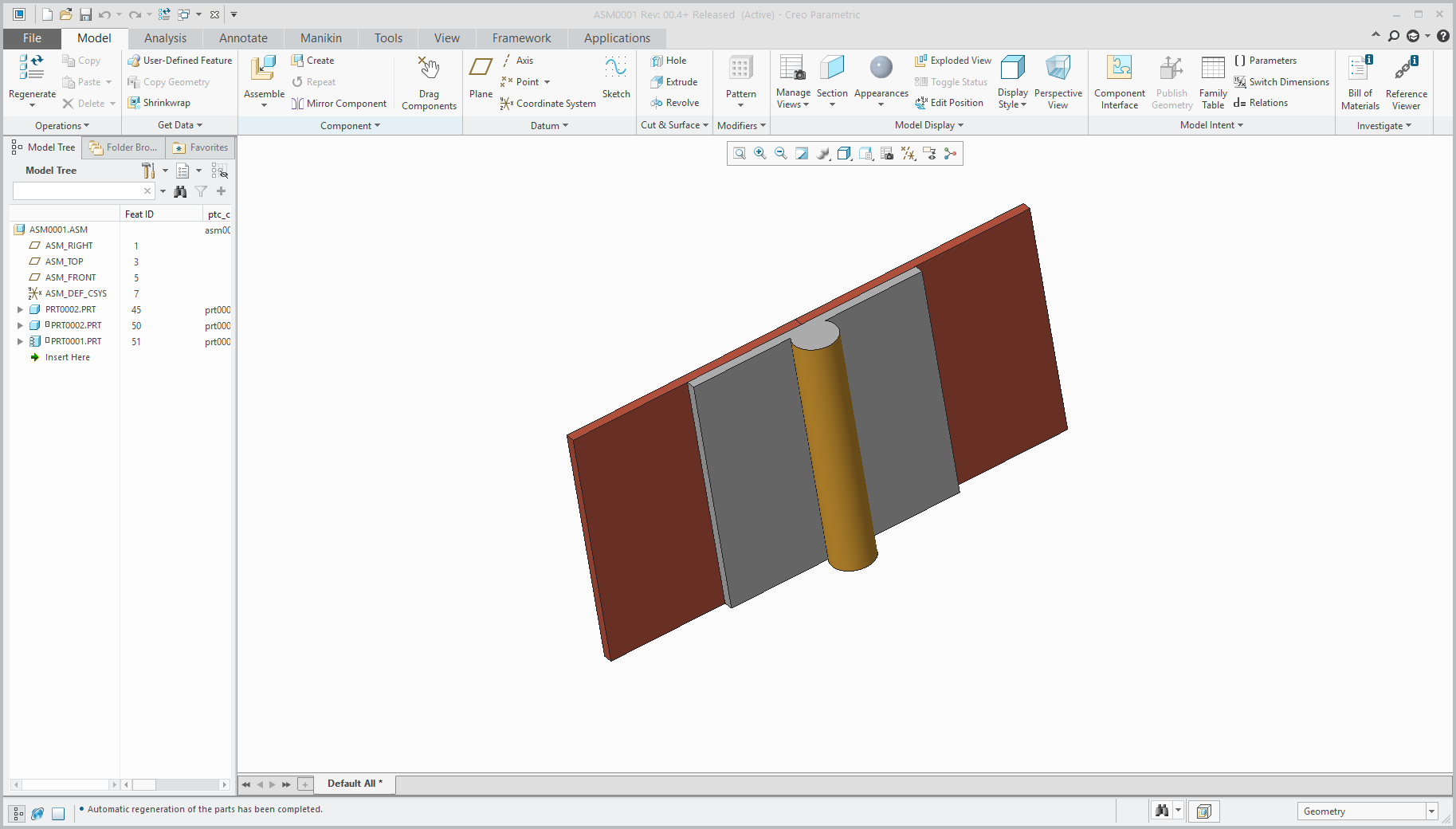Select the Extrude tool
The image size is (1456, 829).
tap(674, 81)
